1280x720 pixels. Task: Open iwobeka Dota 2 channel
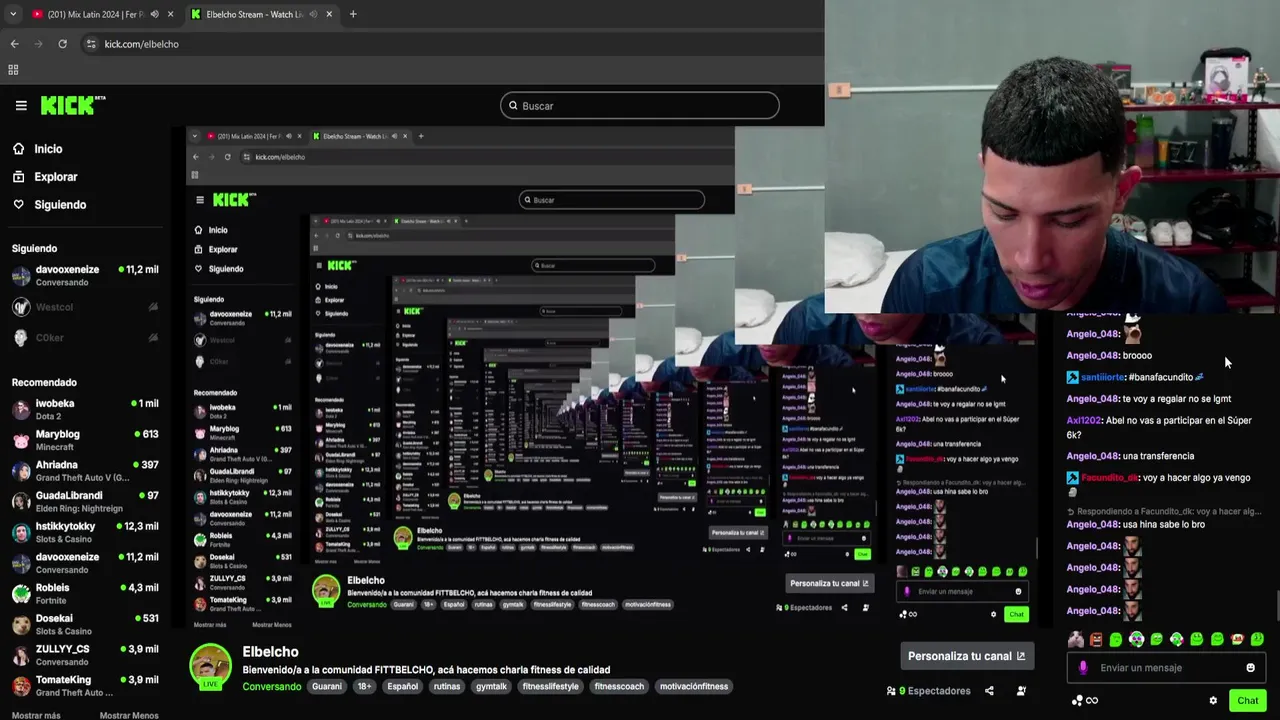85,409
